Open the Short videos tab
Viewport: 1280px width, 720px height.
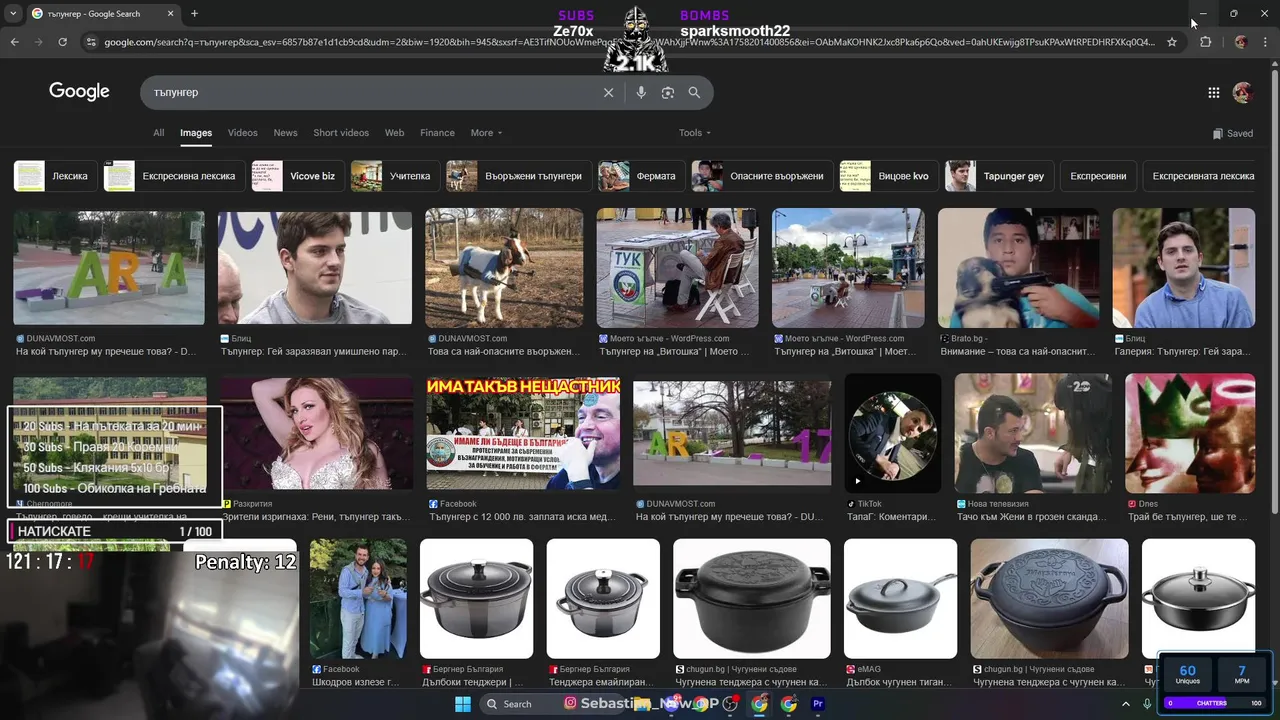tap(341, 133)
